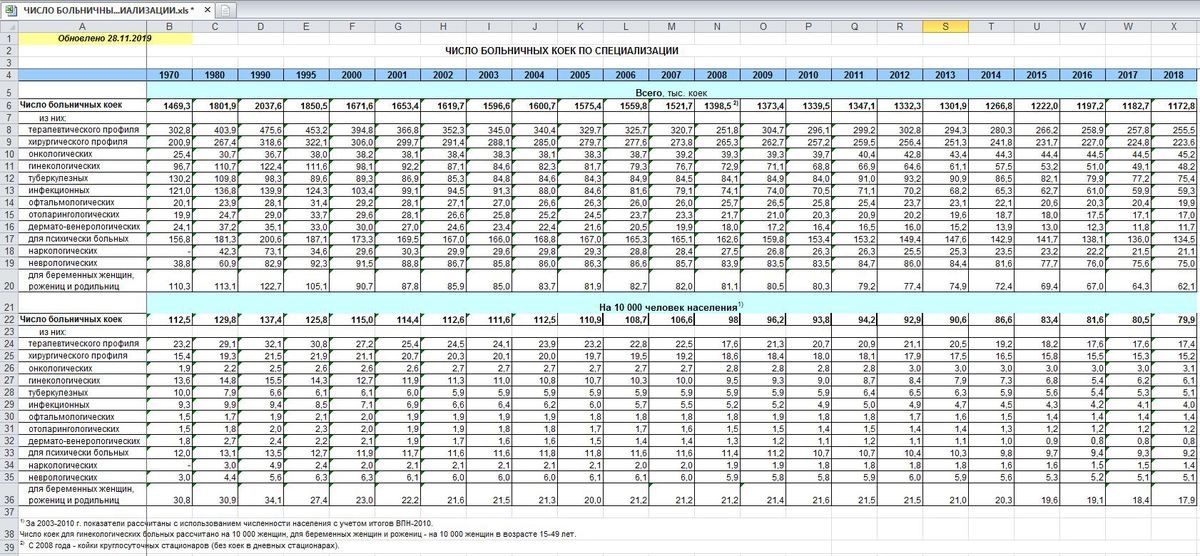Select row 4 header
1200x556 pixels.
(8, 75)
